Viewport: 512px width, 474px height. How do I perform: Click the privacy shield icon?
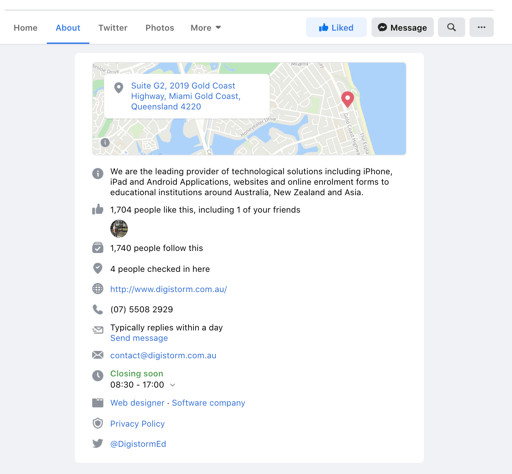pos(98,423)
